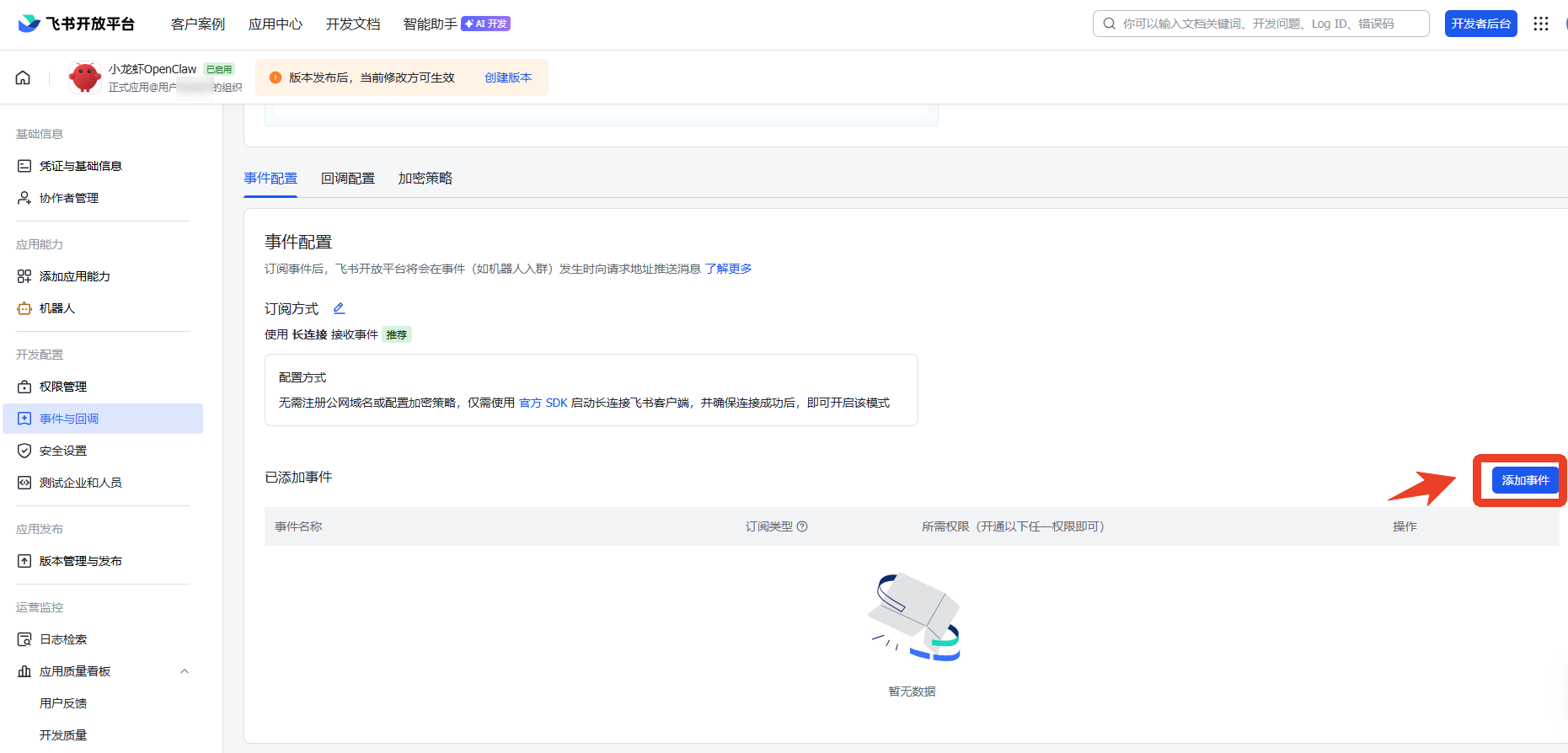Click the pencil icon next to 订阅方式
Viewport: 1568px width, 753px height.
pos(339,308)
